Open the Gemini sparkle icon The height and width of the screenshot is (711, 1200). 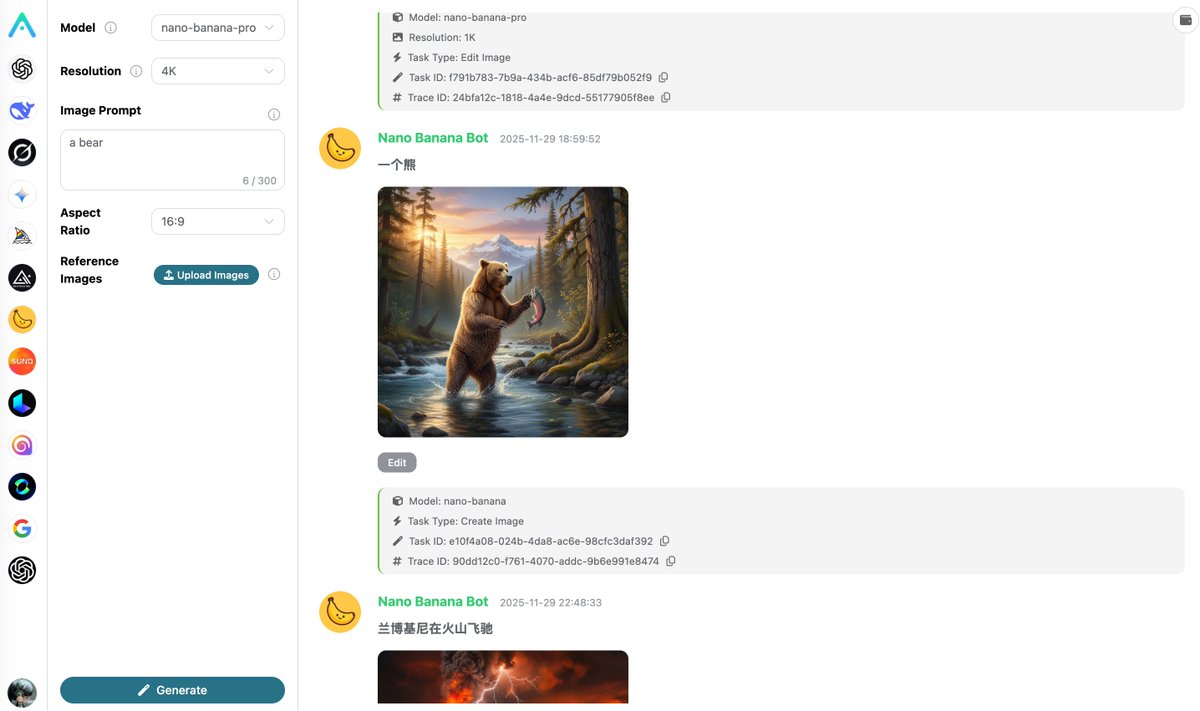click(22, 194)
